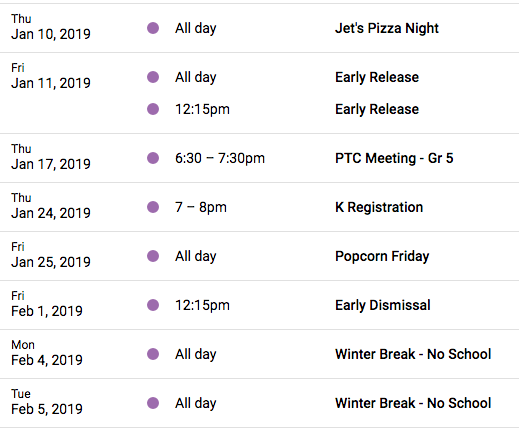Select the Fri Jan 25, 2019 date
The width and height of the screenshot is (519, 428).
[51, 255]
